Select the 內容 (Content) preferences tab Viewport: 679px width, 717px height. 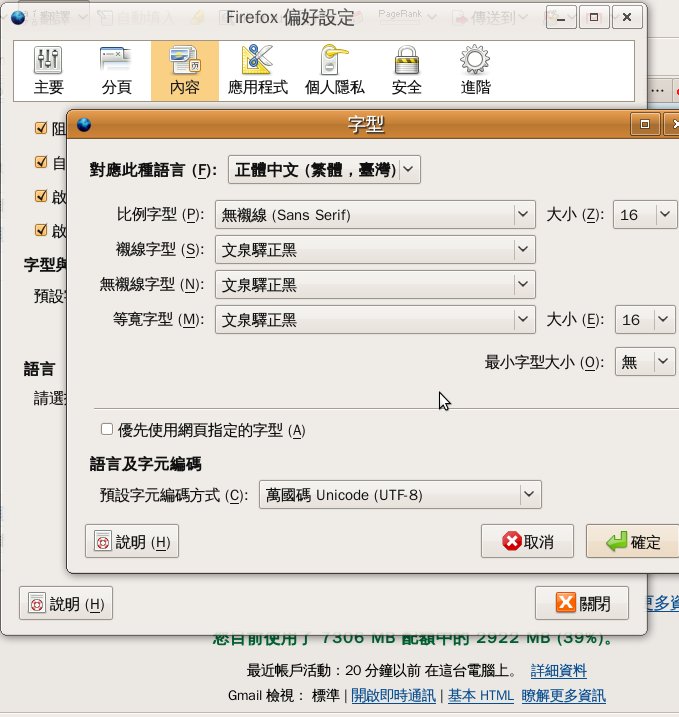click(x=185, y=71)
